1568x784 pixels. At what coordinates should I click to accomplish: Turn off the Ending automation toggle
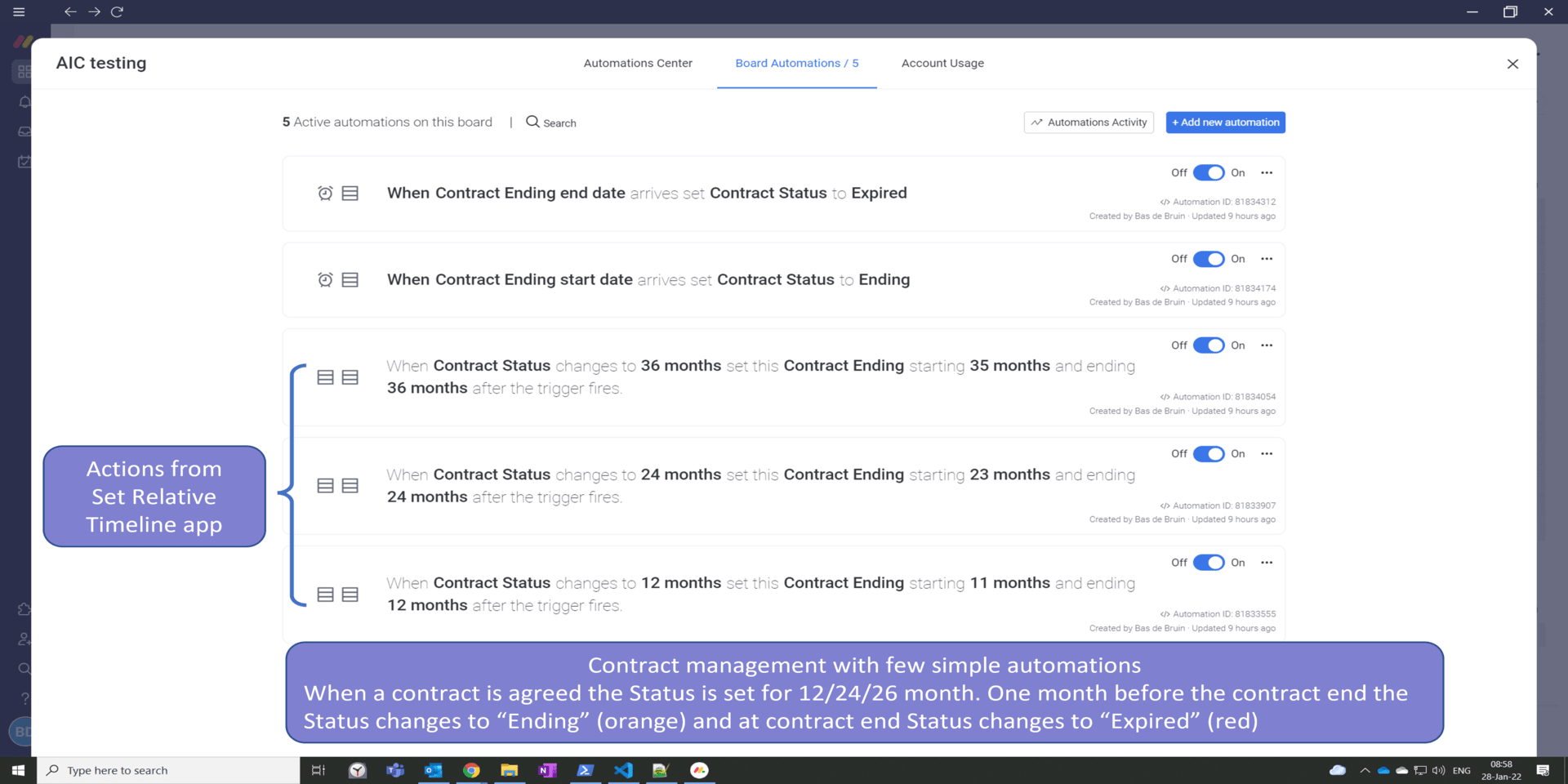click(1209, 259)
